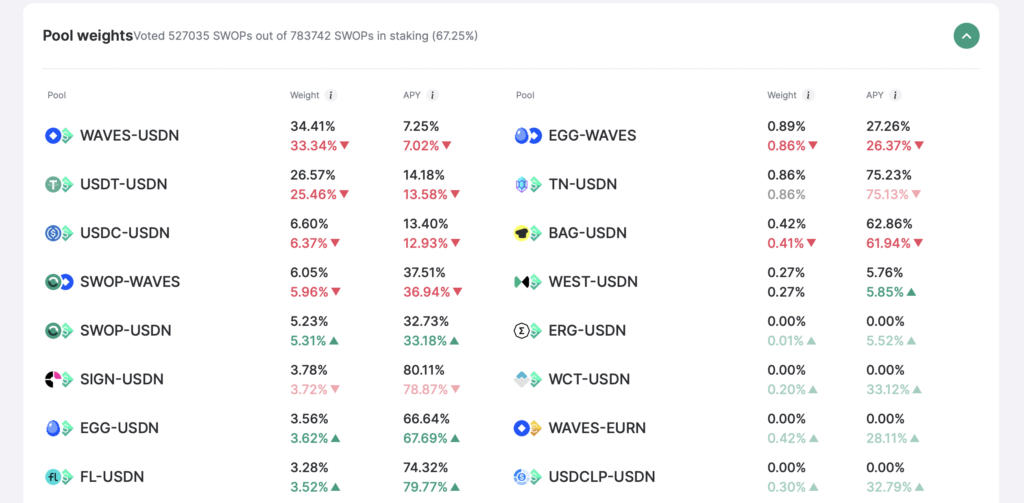
Task: Click the 61.94% predicted APY of BAG-USDN
Action: pos(889,243)
